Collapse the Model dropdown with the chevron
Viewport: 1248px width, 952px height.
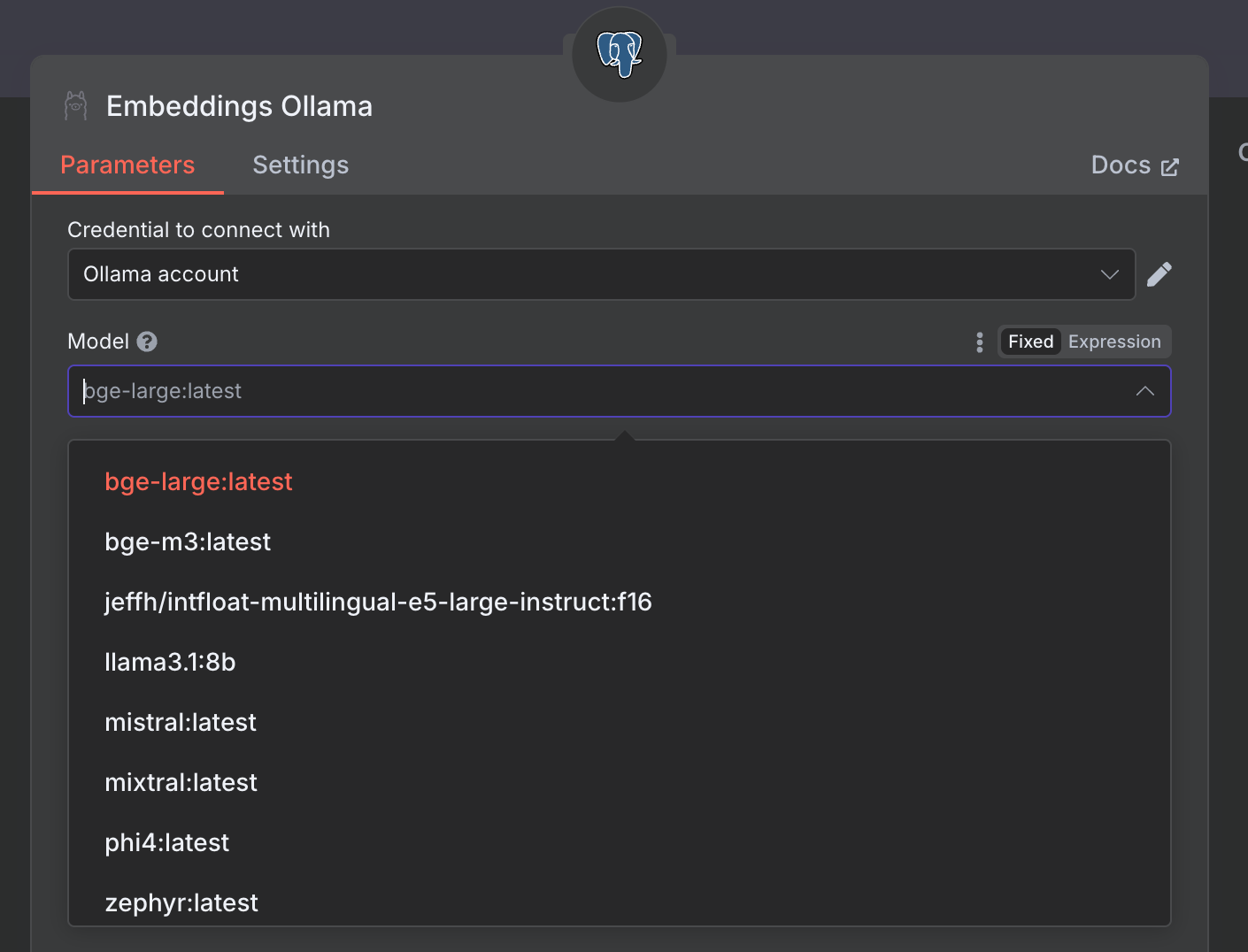tap(1145, 391)
